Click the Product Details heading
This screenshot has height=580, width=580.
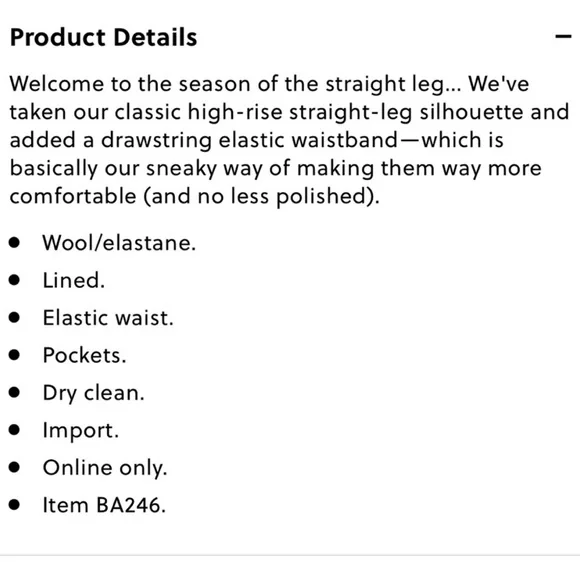point(104,37)
